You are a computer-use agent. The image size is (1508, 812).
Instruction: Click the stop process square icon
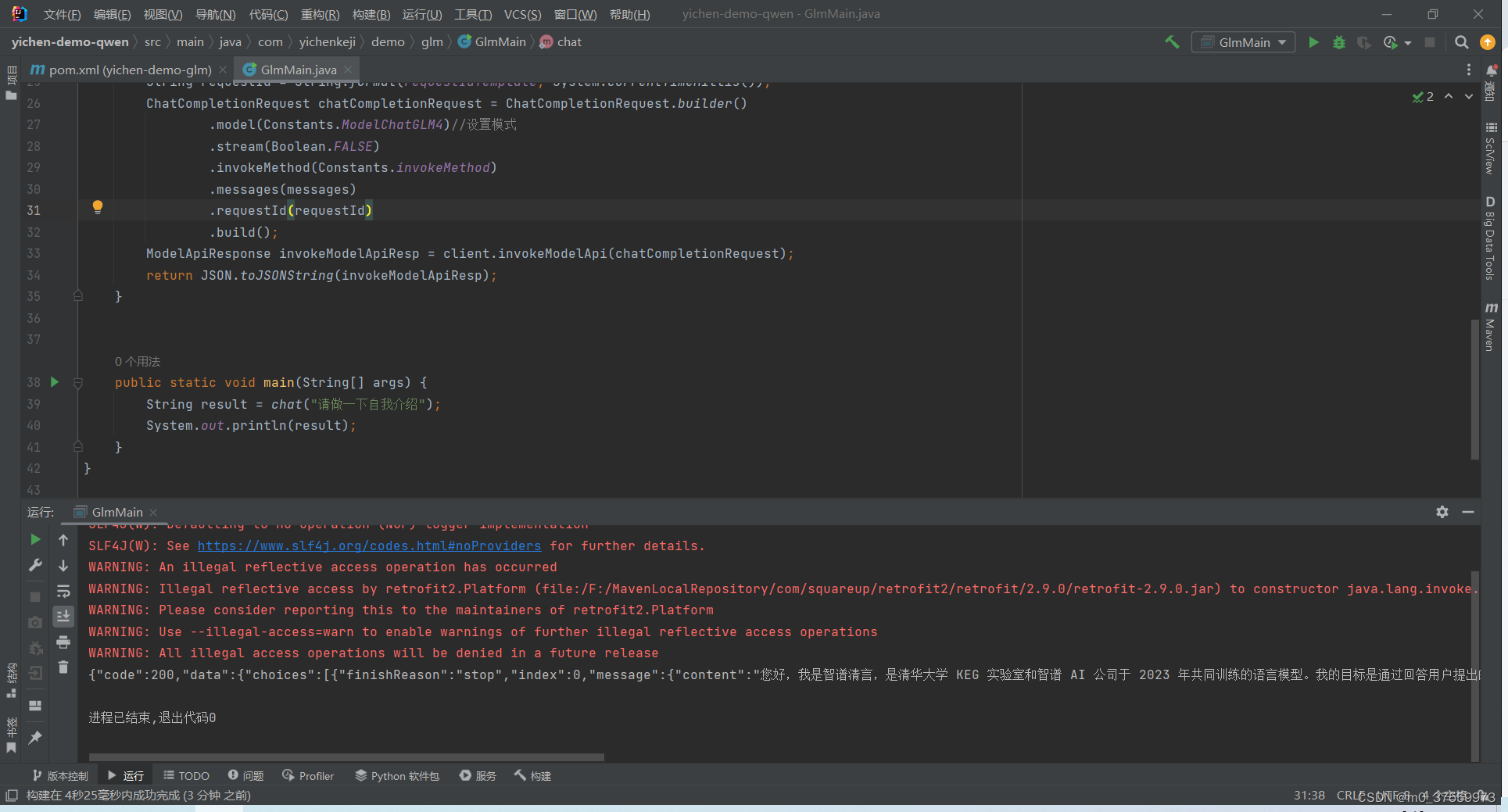pyautogui.click(x=1430, y=42)
